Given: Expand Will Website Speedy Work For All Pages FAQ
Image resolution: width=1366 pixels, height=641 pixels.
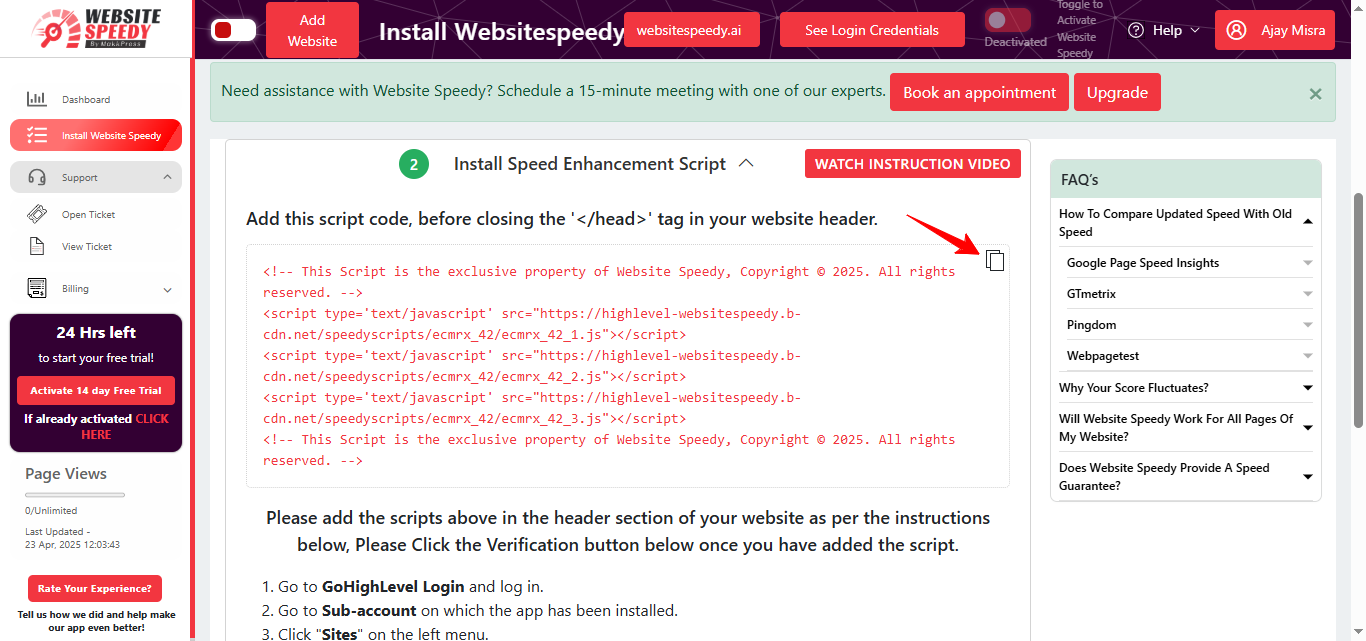Looking at the screenshot, I should (x=1308, y=428).
